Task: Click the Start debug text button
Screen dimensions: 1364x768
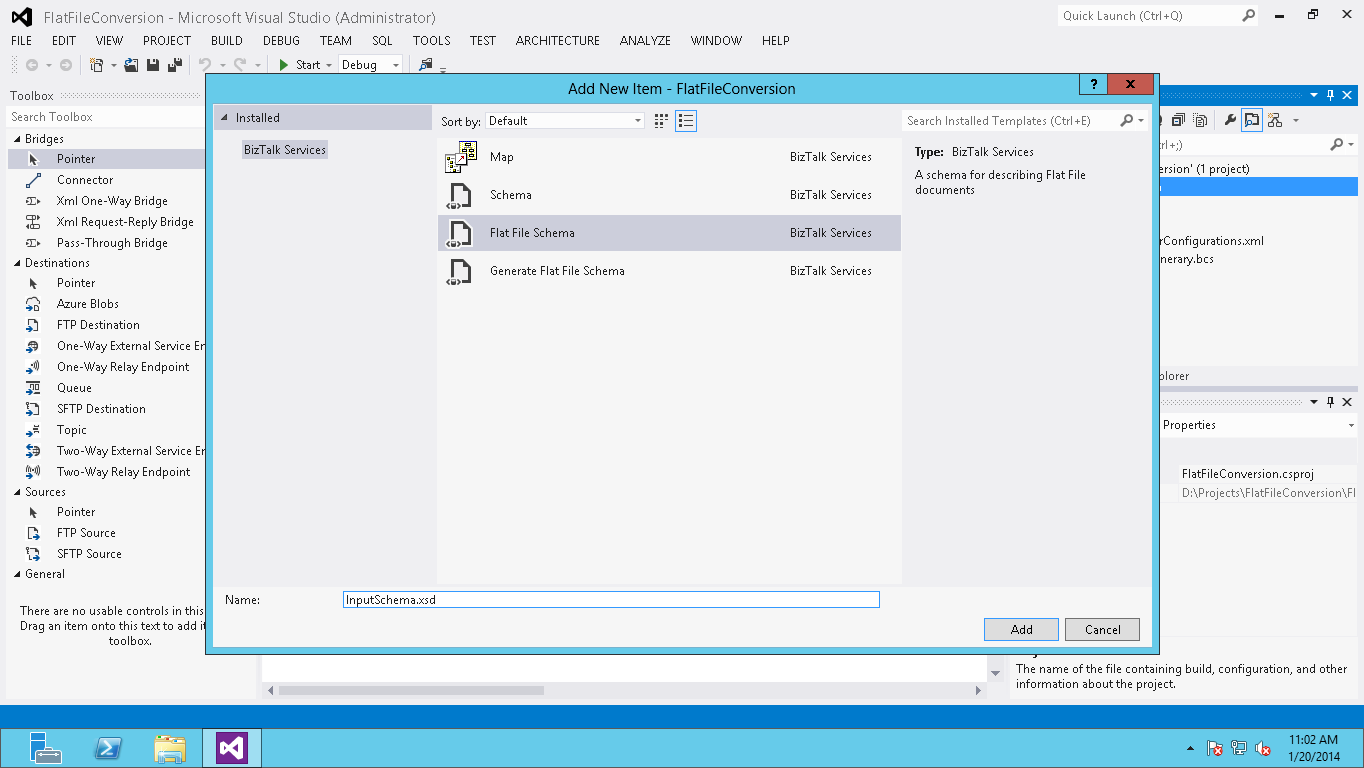Action: [308, 65]
